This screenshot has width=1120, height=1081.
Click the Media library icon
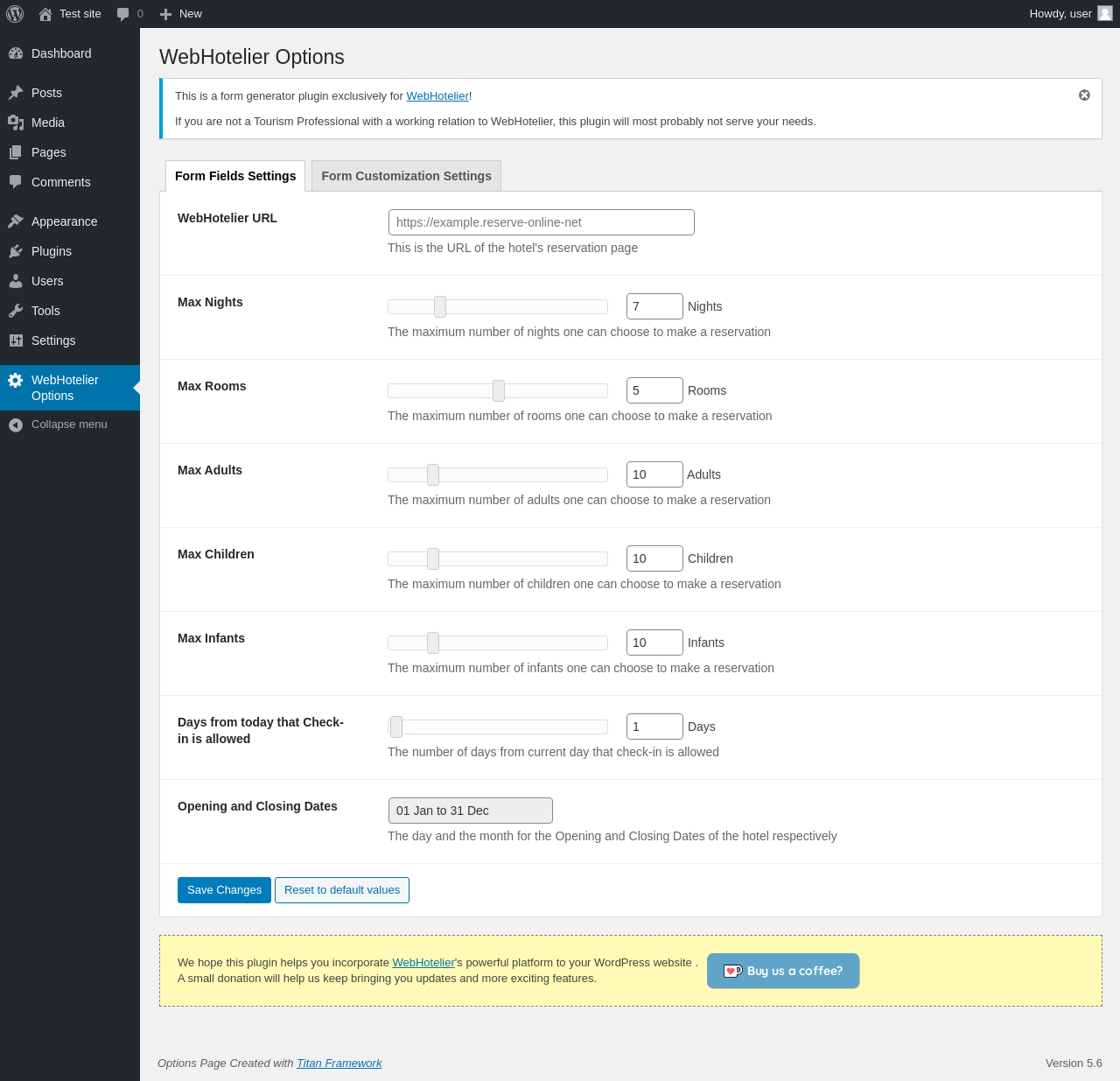coord(16,123)
